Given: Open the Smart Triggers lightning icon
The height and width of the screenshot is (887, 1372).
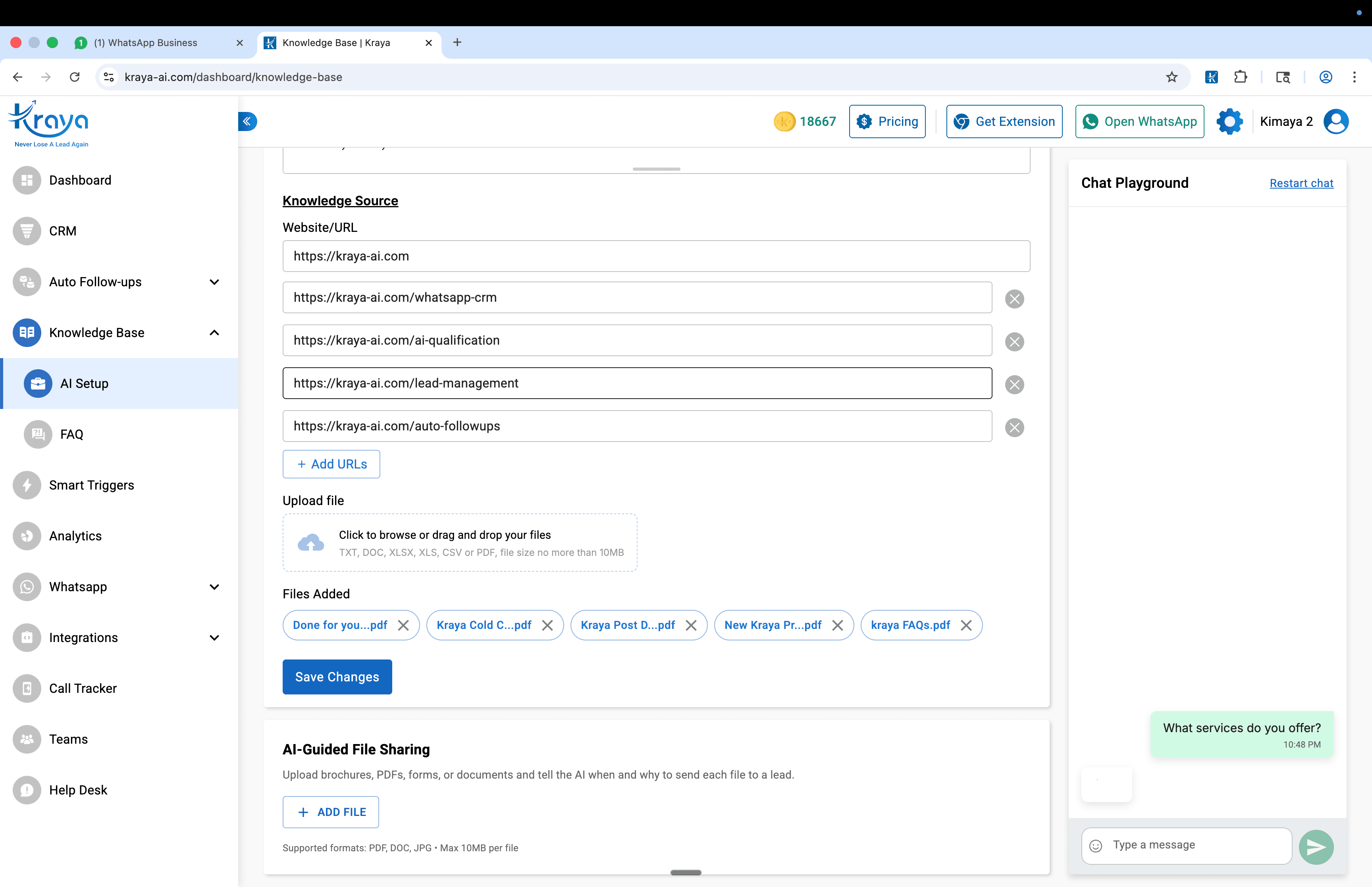Looking at the screenshot, I should point(27,485).
